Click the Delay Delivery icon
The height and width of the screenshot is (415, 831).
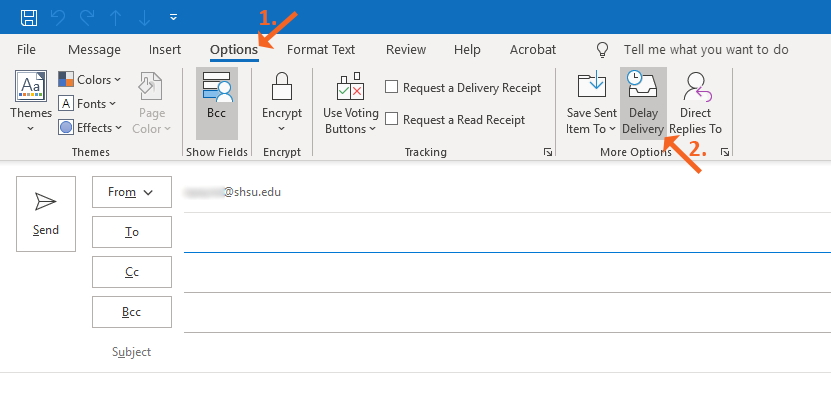coord(641,88)
